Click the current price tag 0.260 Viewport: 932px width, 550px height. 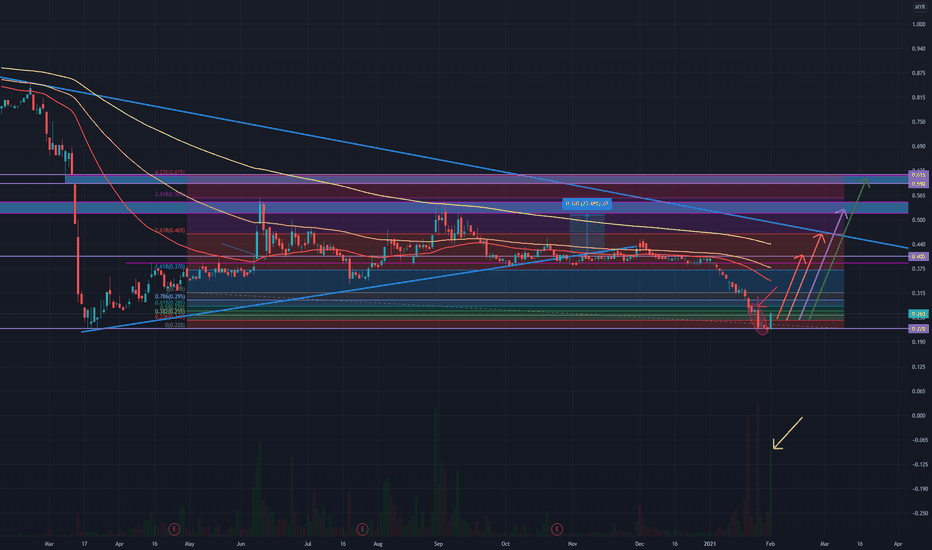tap(918, 314)
